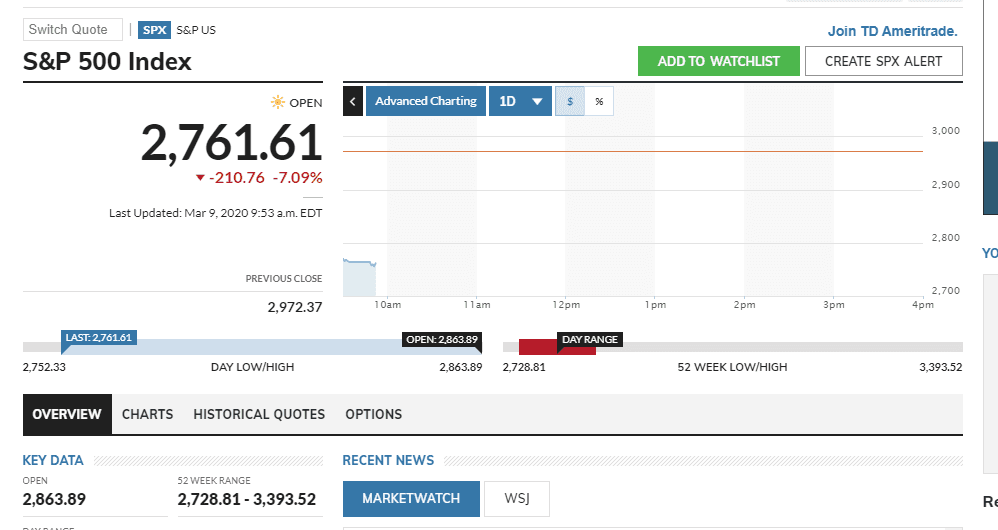Open Advanced Charting
998x530 pixels.
pyautogui.click(x=426, y=101)
